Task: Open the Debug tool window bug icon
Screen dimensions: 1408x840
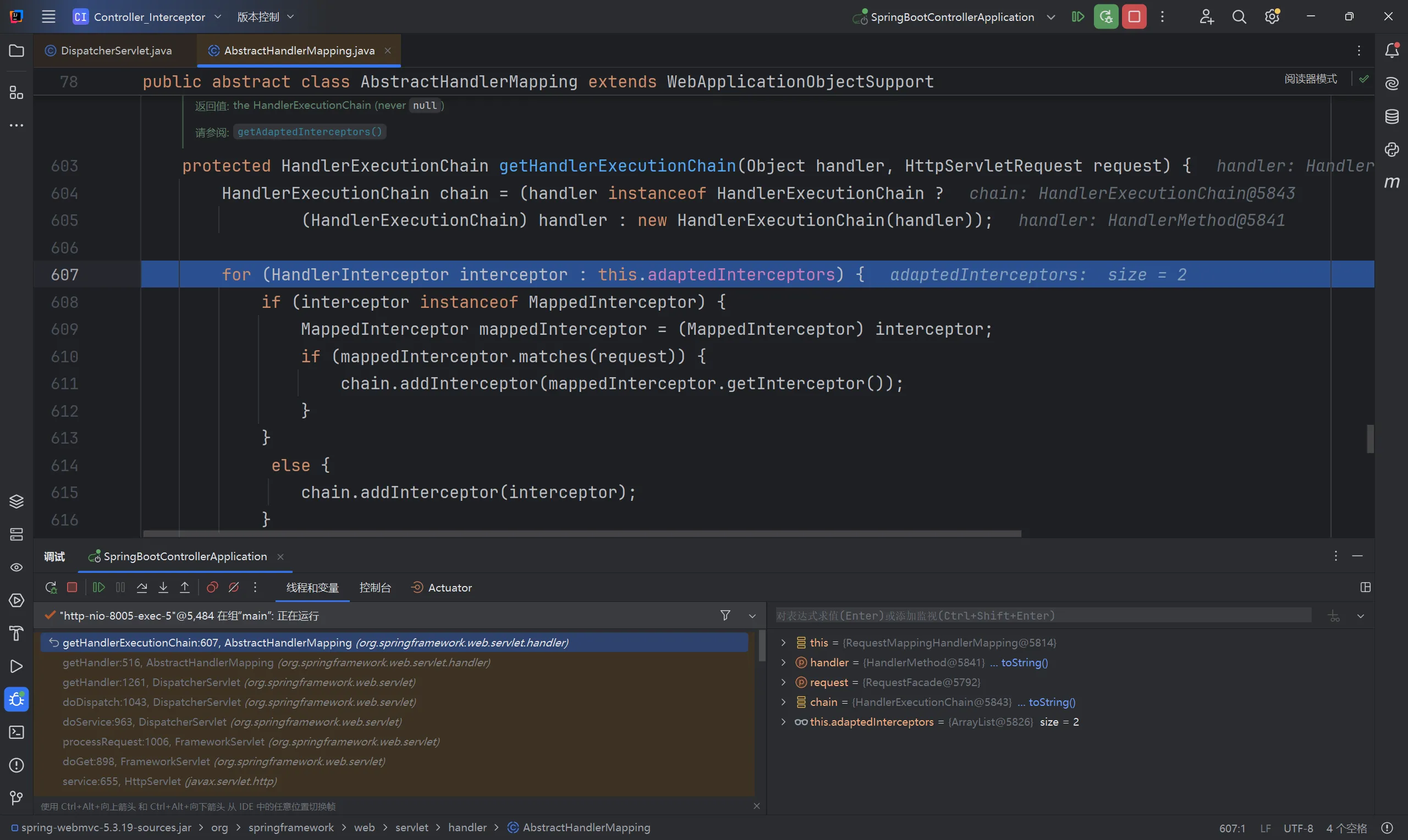Action: click(16, 700)
